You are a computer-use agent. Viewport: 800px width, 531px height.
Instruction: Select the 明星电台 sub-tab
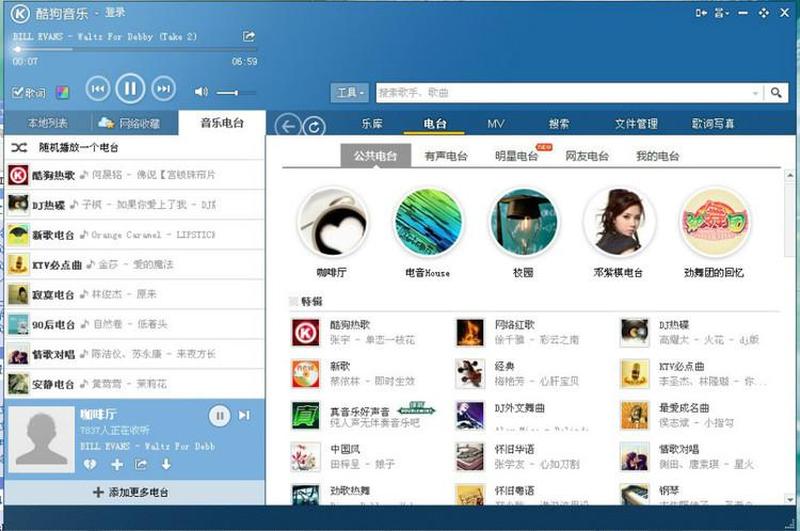(x=516, y=156)
